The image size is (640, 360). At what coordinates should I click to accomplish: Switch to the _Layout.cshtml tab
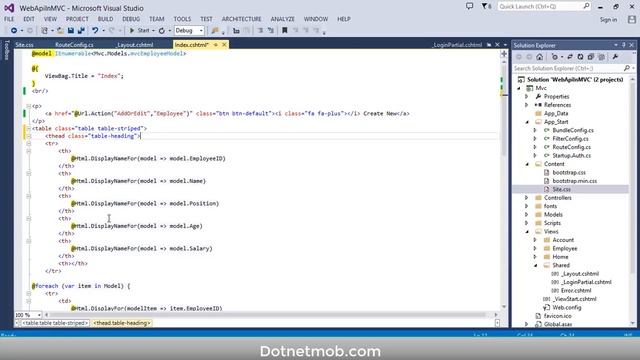(x=135, y=45)
